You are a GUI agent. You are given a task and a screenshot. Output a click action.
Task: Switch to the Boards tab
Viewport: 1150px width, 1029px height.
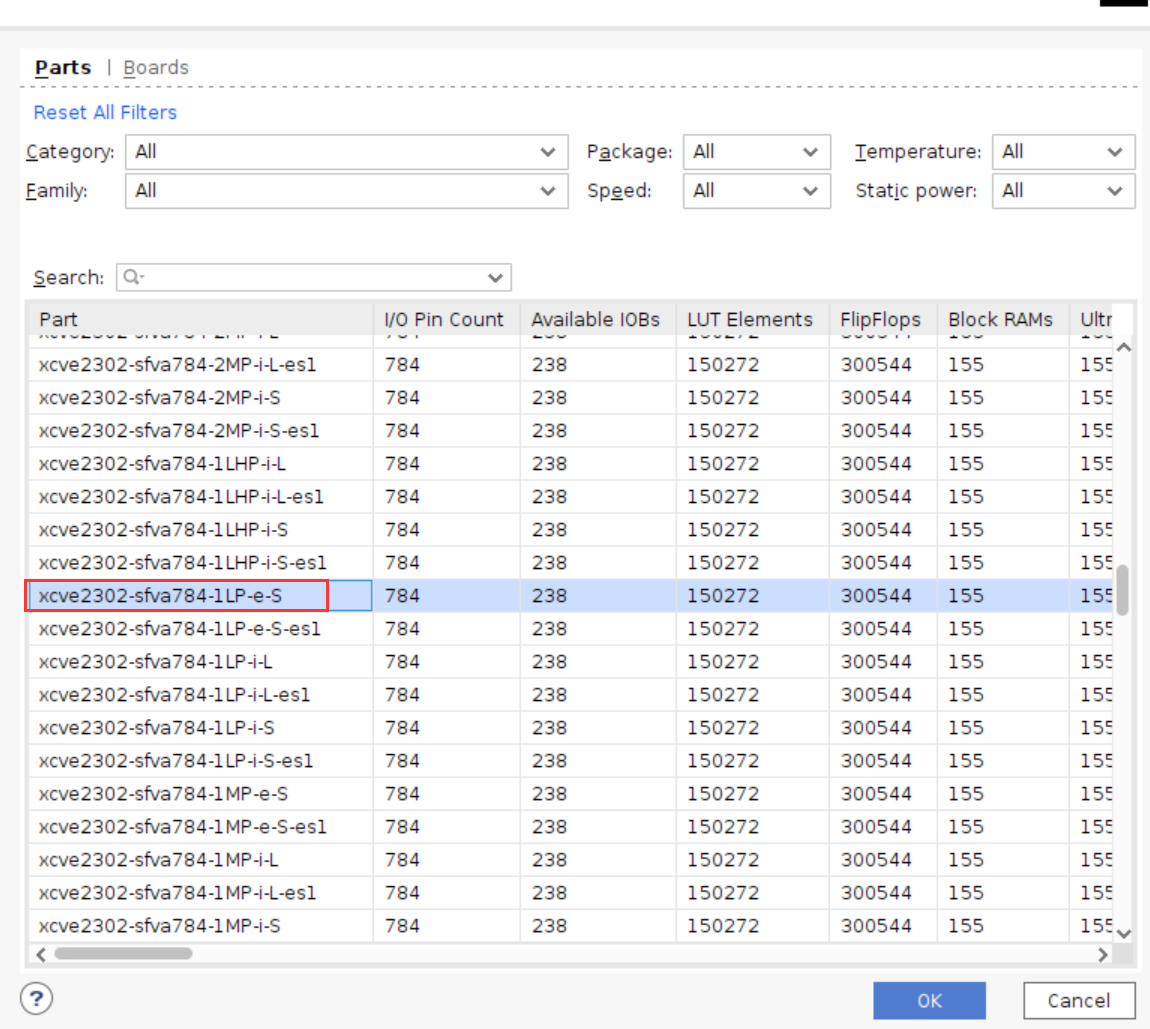coord(156,67)
